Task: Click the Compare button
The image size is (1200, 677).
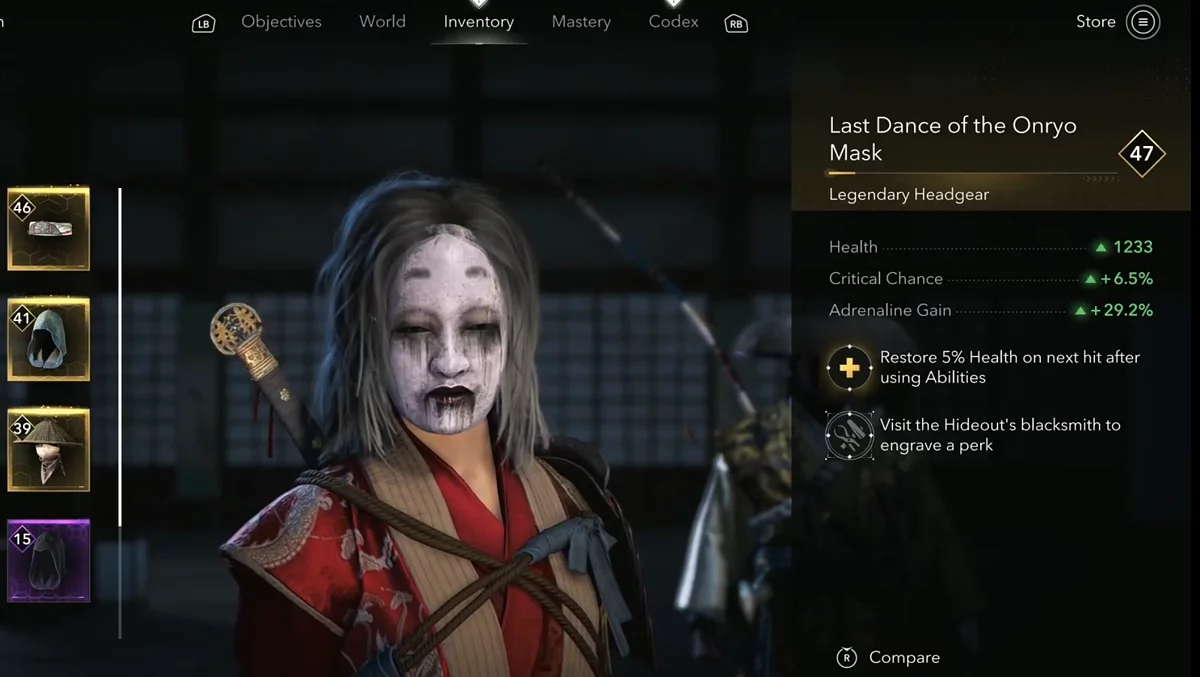Action: click(x=904, y=657)
